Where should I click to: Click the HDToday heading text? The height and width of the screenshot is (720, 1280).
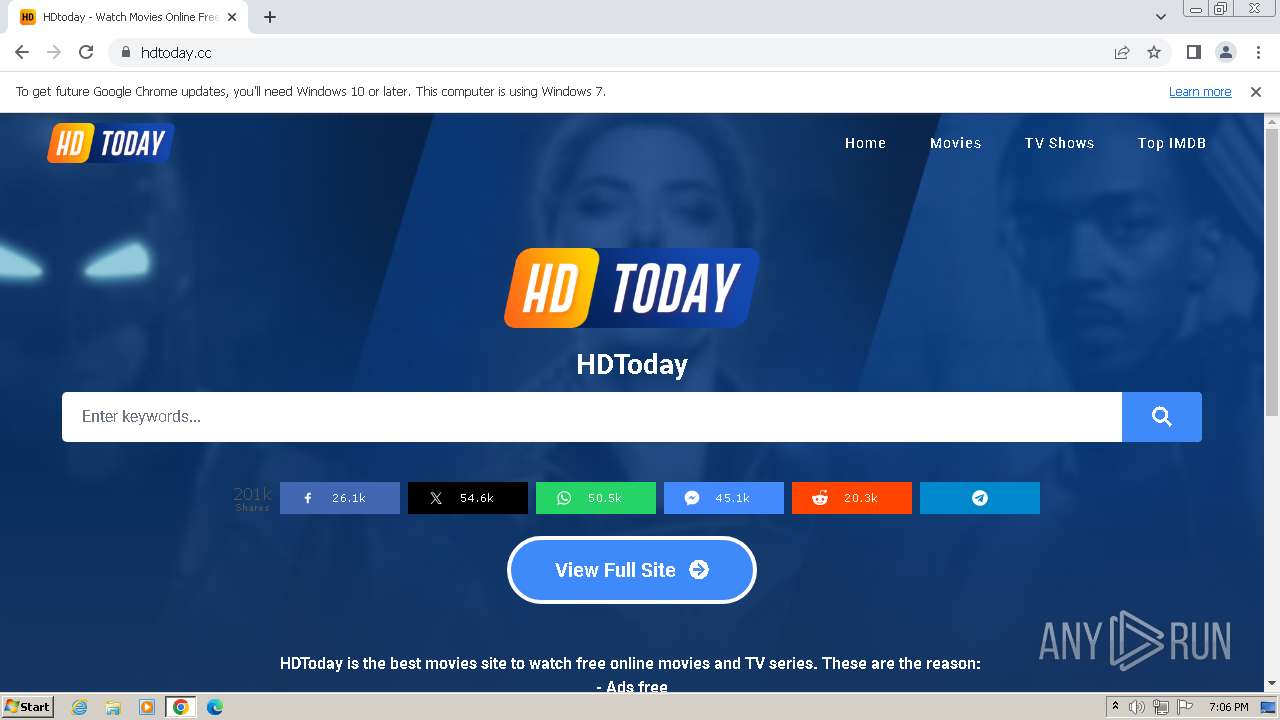pos(632,364)
